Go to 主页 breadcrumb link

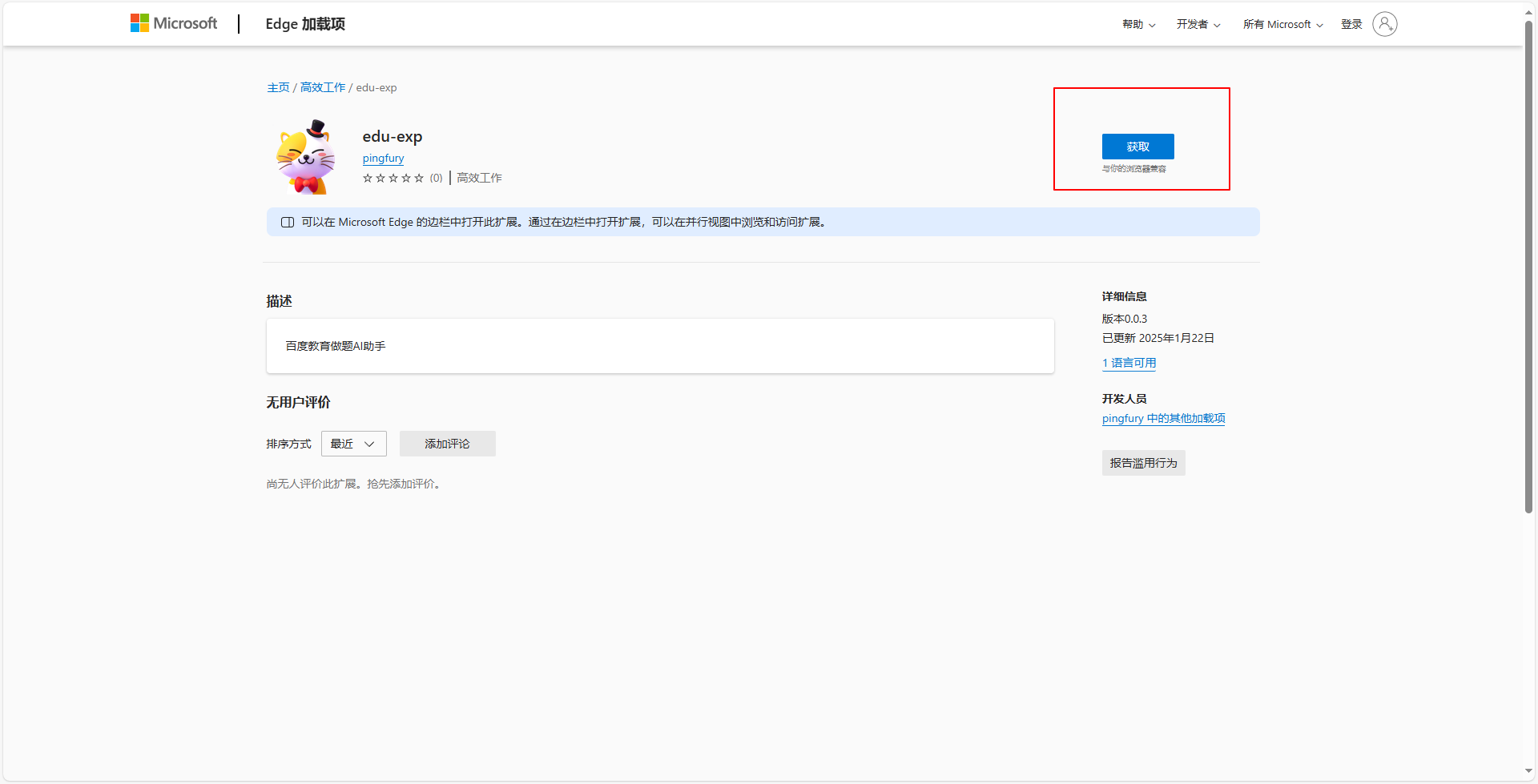tap(278, 88)
